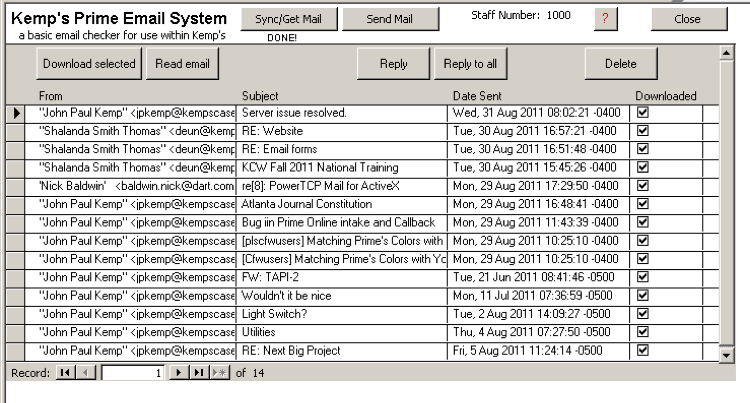Delete the selected email with Delete button
This screenshot has height=403, width=750.
coord(621,64)
